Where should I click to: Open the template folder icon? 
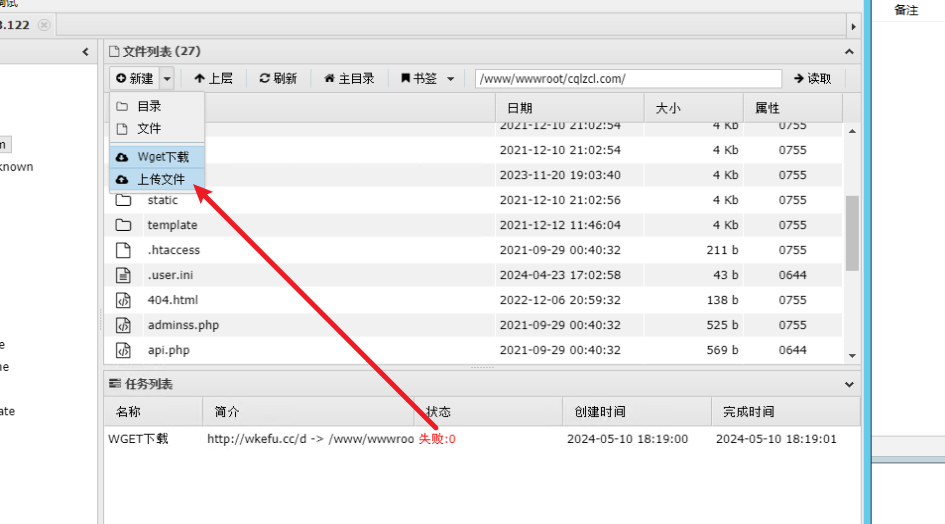pos(123,225)
